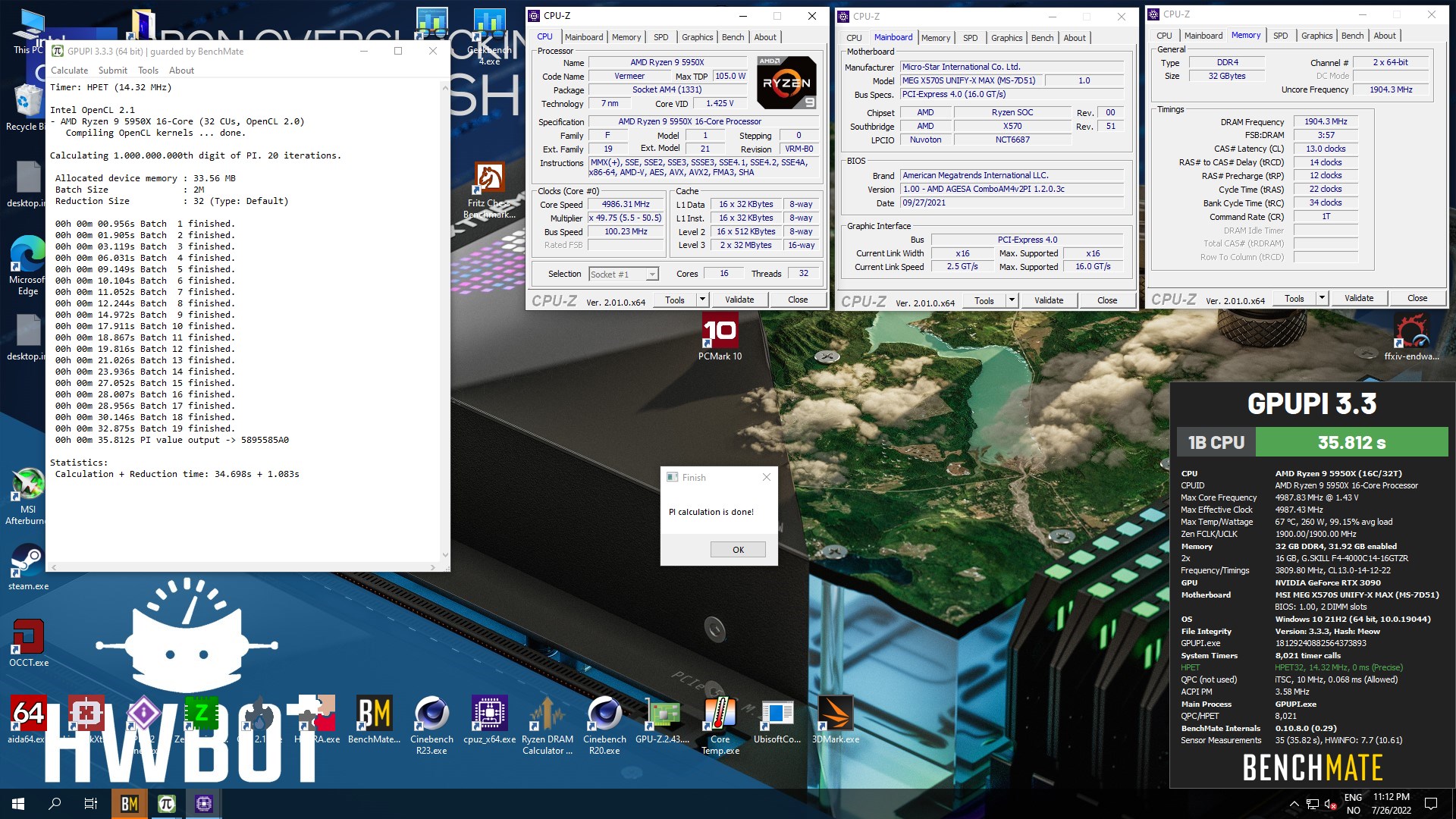1456x819 pixels.
Task: Switch to Mainboard tab in first CPU-Z window
Action: pyautogui.click(x=584, y=37)
